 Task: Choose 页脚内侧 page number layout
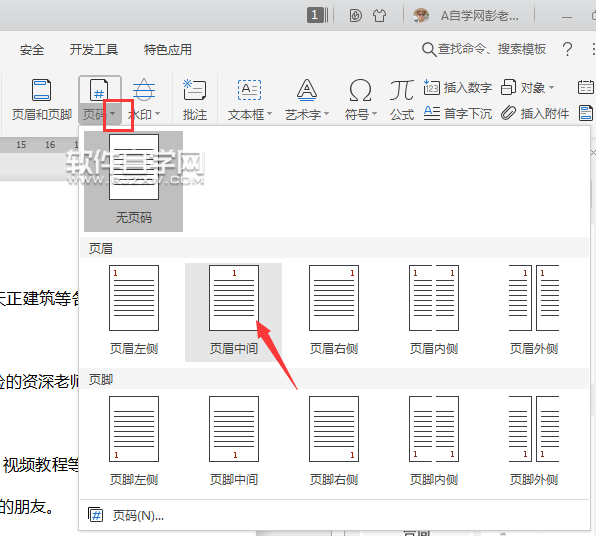[434, 442]
